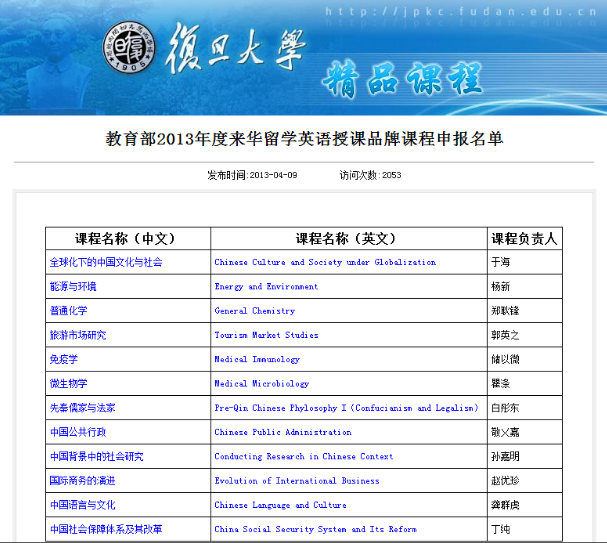Open the Energy and Environment link

click(x=266, y=286)
